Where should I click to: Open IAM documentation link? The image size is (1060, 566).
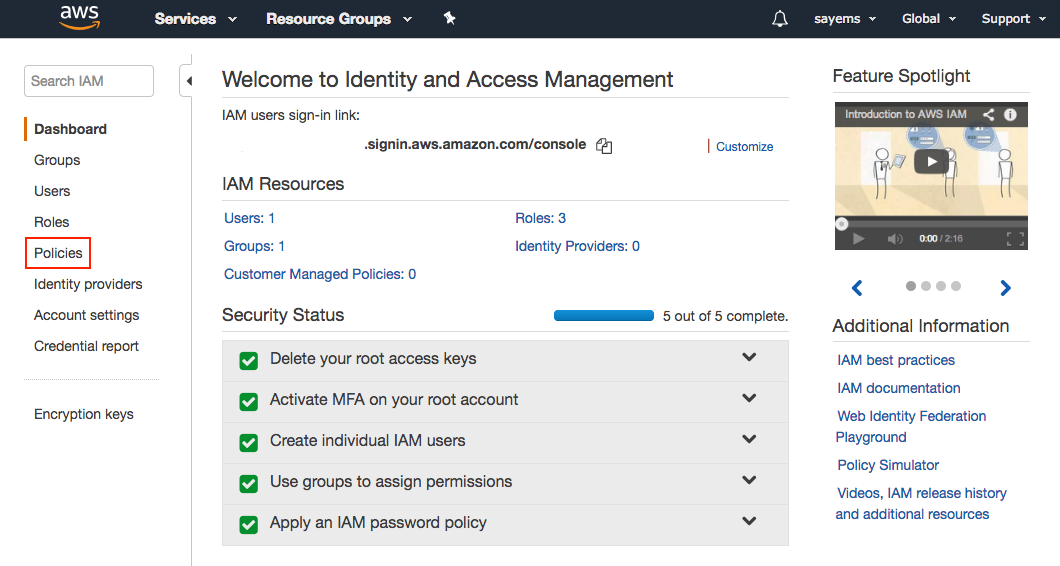click(x=898, y=388)
